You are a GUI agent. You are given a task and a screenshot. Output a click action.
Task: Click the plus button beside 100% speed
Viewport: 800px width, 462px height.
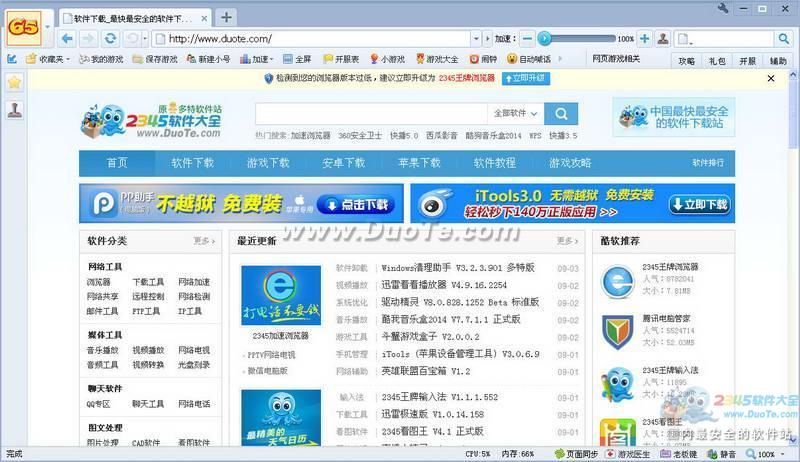[x=644, y=39]
